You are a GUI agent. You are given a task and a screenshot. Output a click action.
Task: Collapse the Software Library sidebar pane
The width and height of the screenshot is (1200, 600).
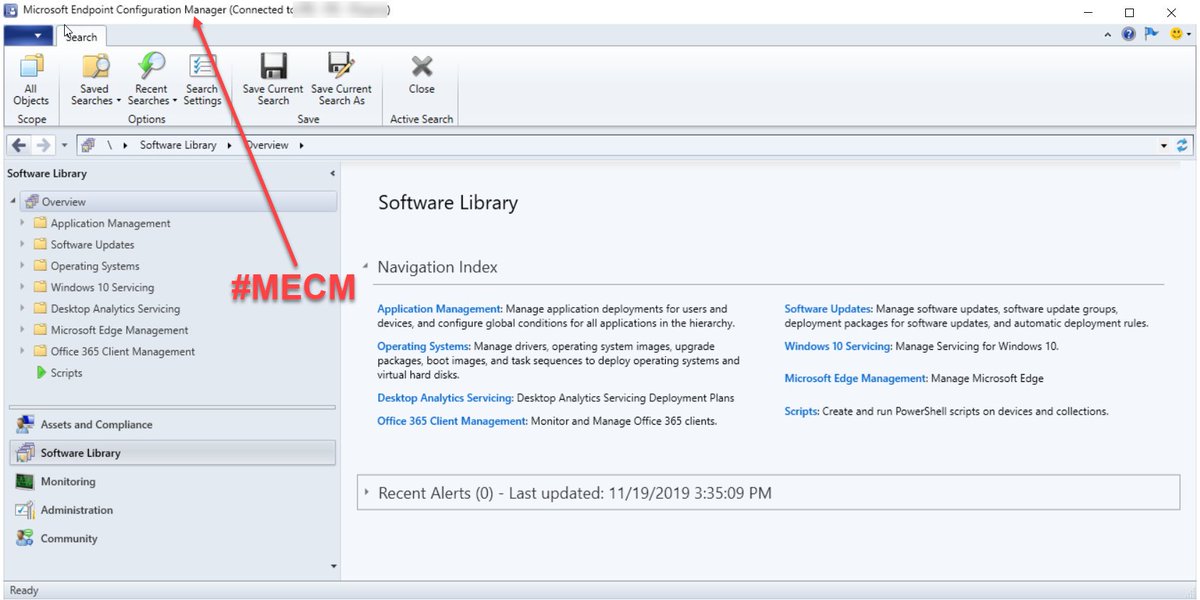(x=331, y=172)
